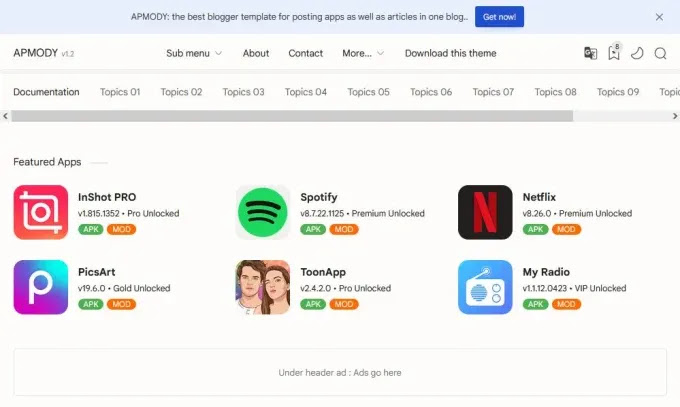
Task: Click the v8.7.22.1125 Premium Unlocked text
Action: [363, 213]
